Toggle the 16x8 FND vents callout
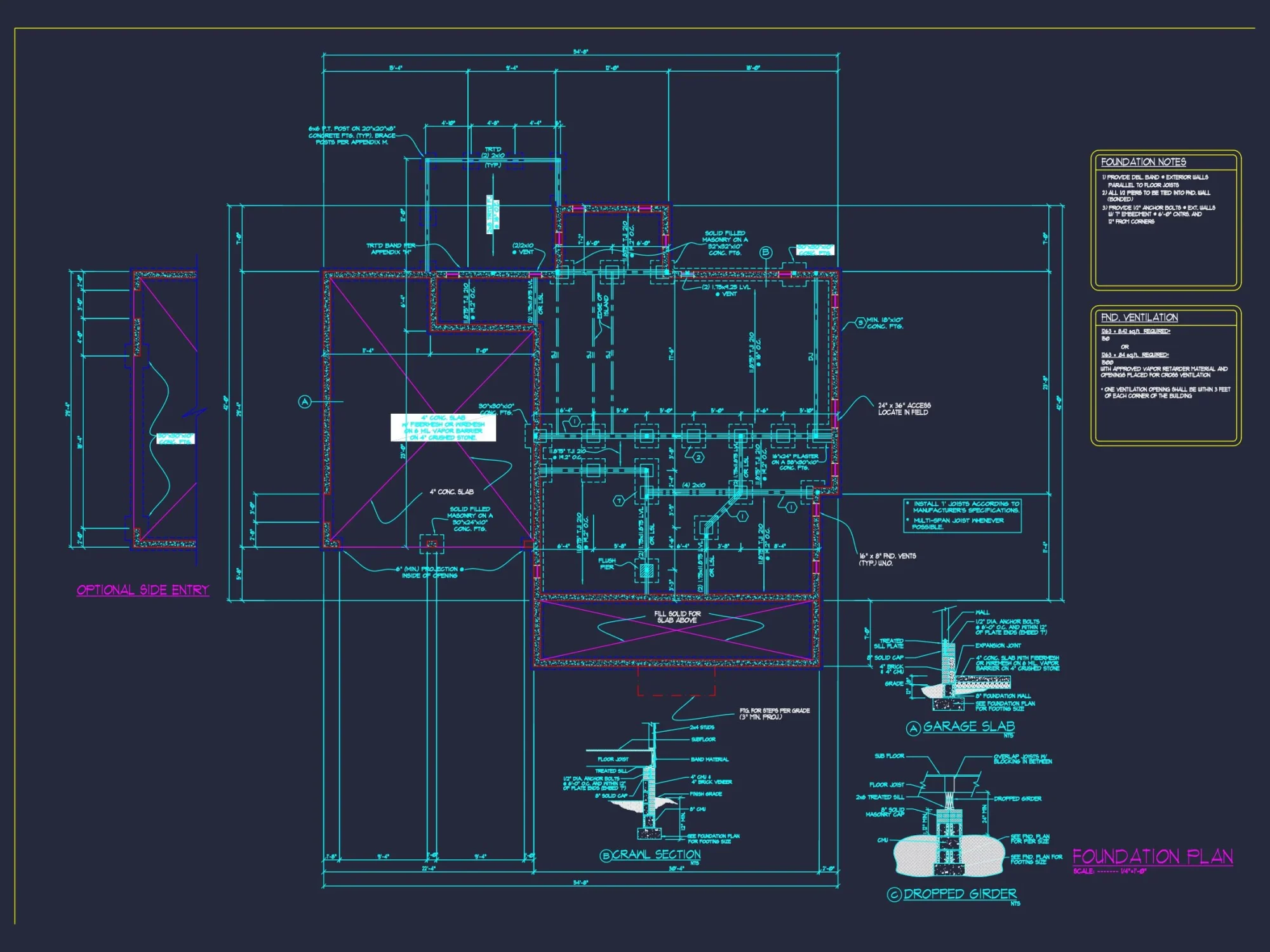The height and width of the screenshot is (952, 1270). 889,560
